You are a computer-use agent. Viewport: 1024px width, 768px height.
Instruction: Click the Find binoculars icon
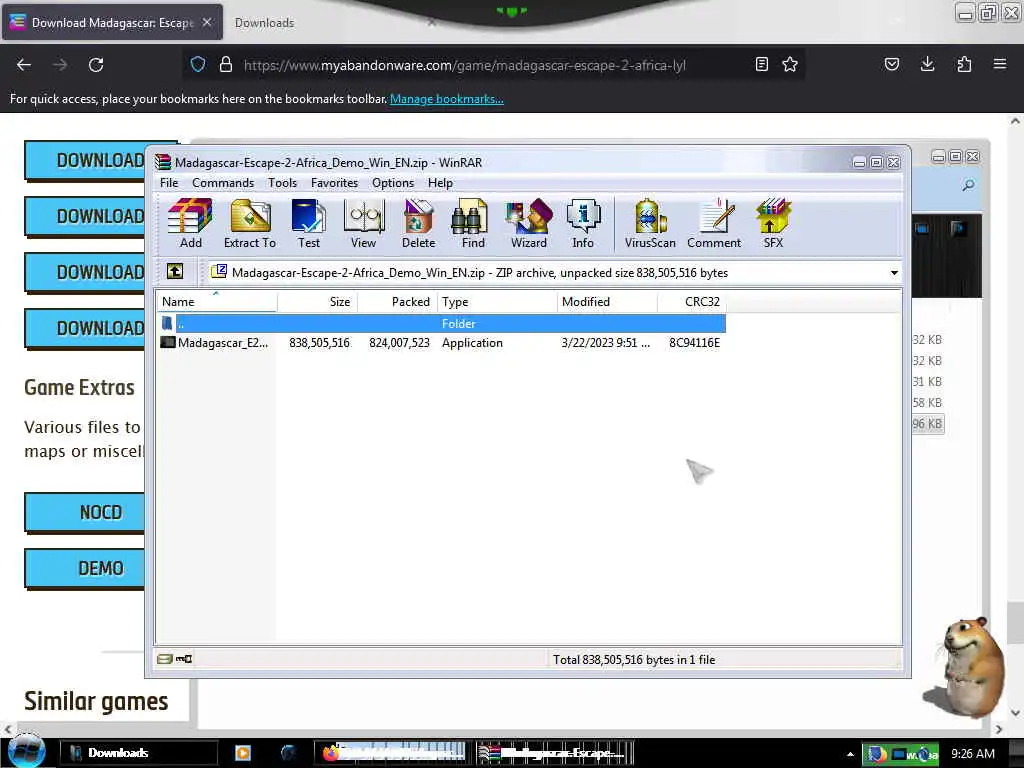(473, 223)
